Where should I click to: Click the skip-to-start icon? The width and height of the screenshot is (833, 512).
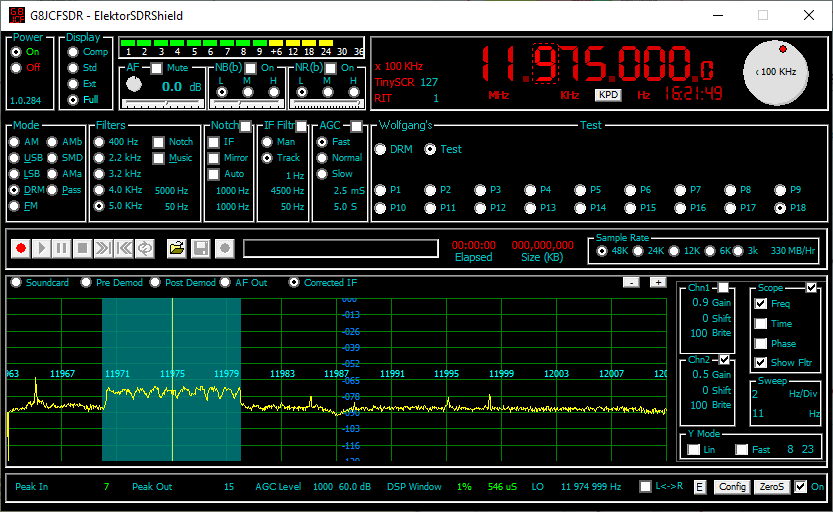point(124,247)
